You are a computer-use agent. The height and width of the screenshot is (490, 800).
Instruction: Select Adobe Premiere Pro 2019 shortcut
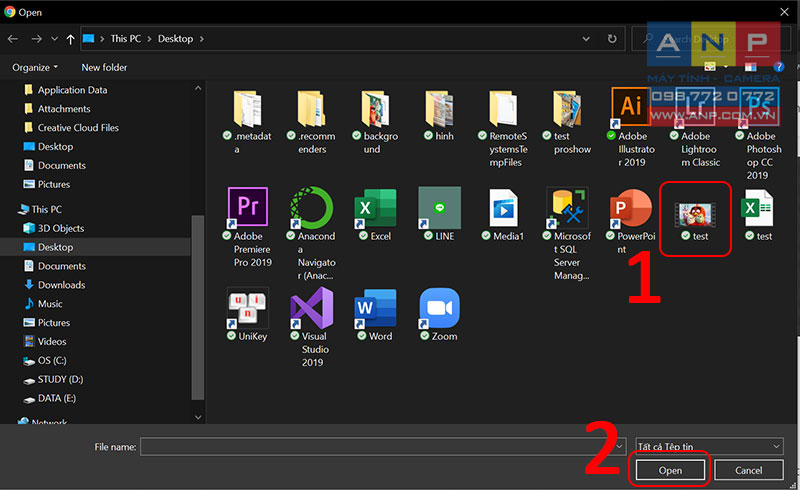pyautogui.click(x=247, y=207)
